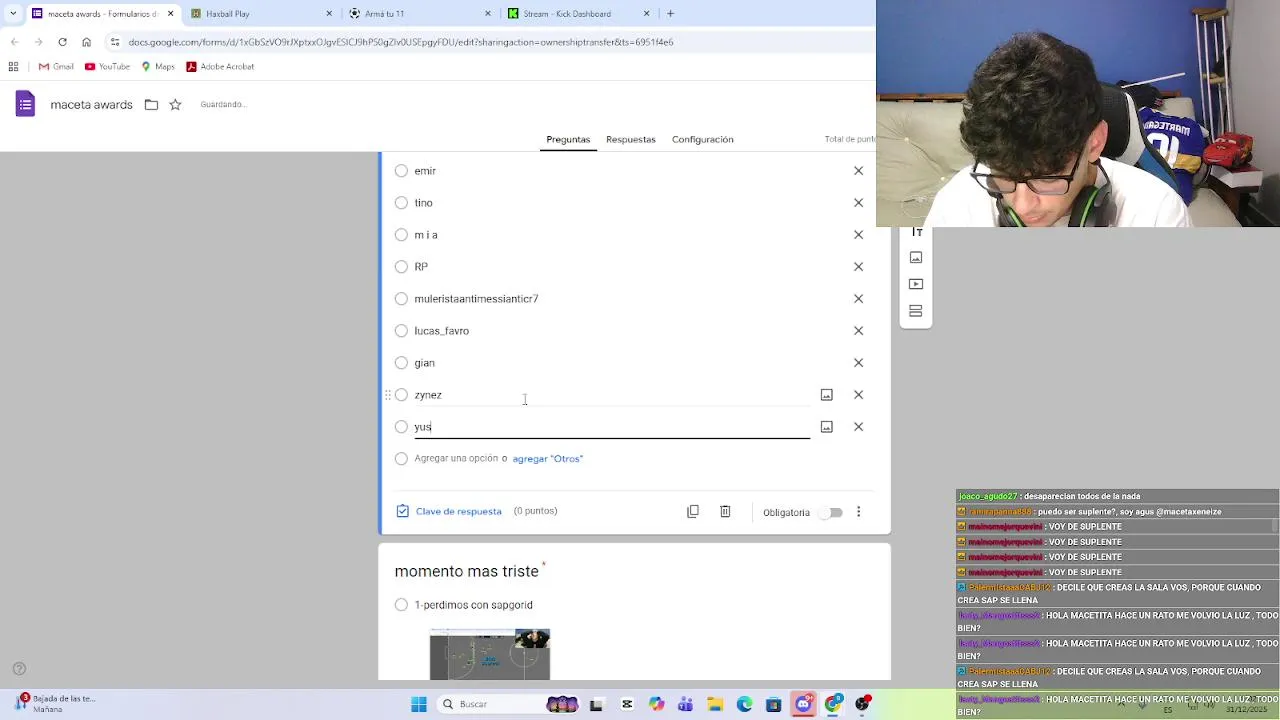Switch to the 'Configuración' tab
The width and height of the screenshot is (1280, 720).
pos(703,139)
